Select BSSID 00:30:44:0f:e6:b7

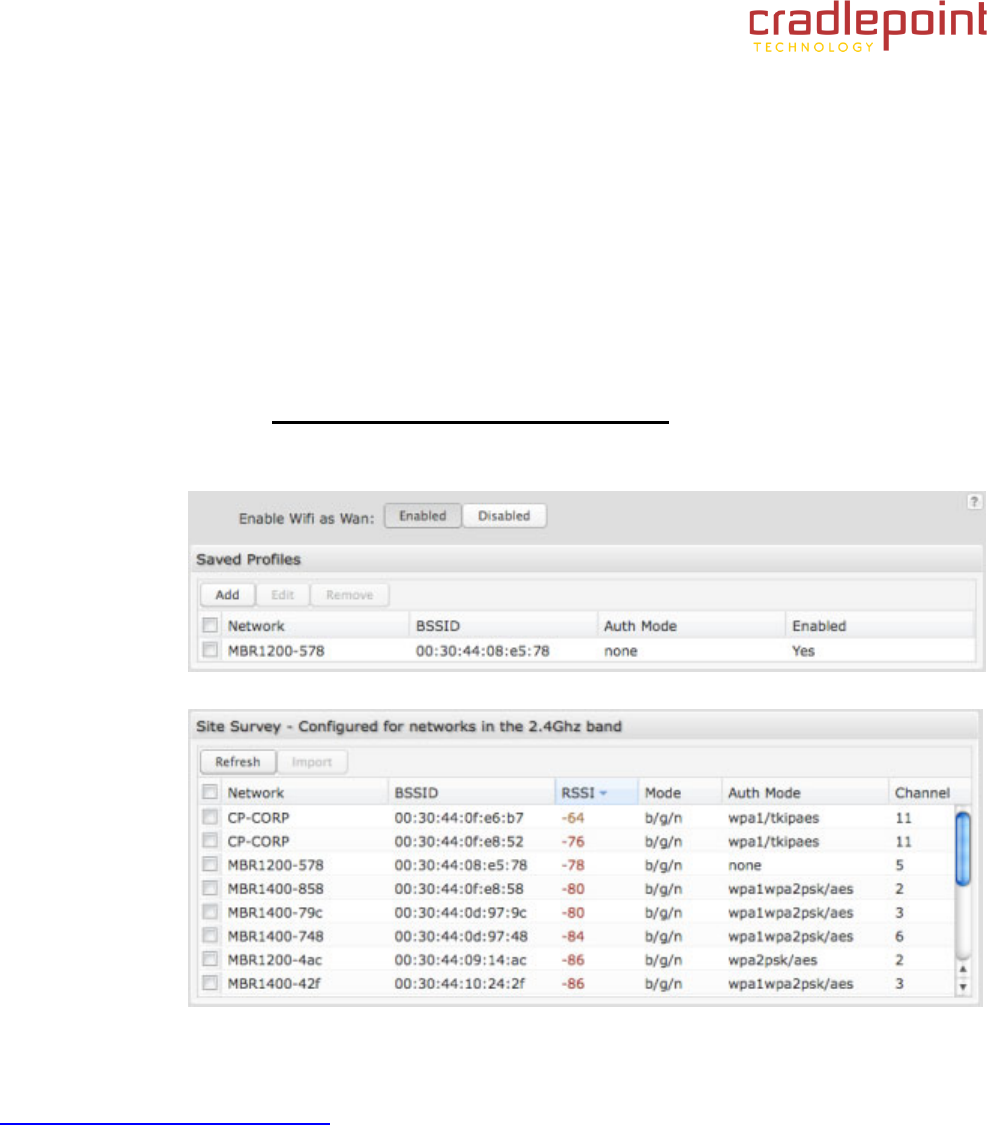(x=459, y=818)
